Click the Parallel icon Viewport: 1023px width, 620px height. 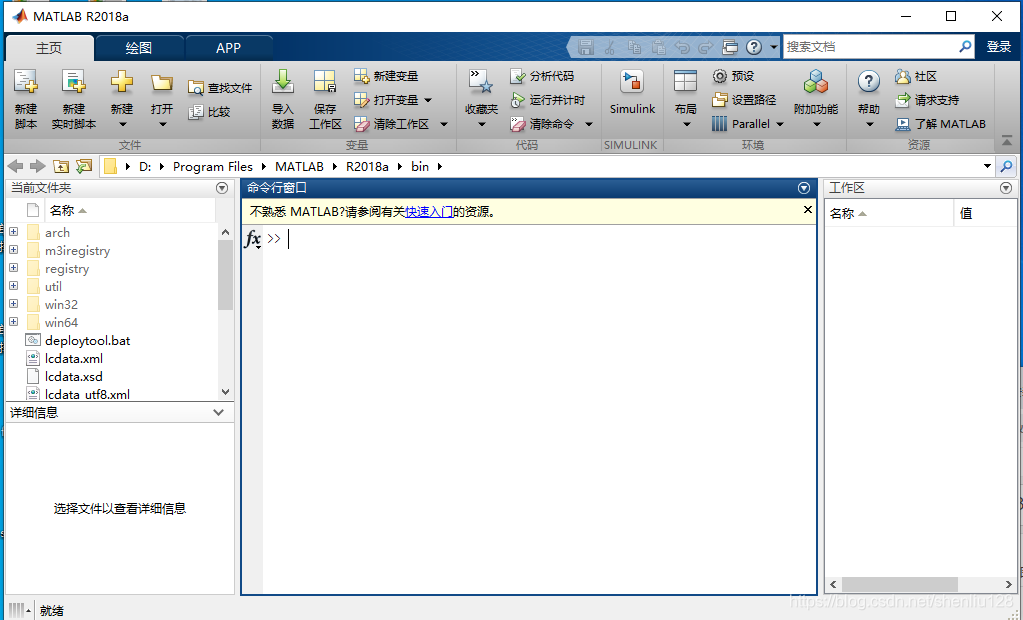pos(719,124)
